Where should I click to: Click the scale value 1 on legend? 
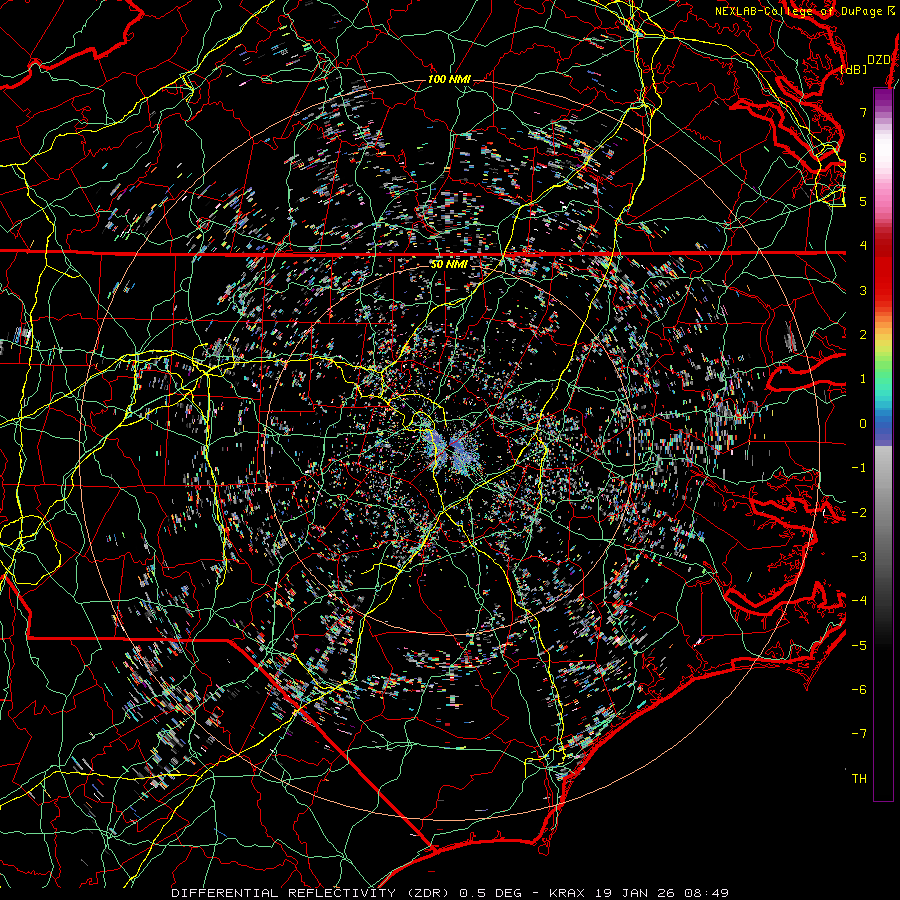863,379
